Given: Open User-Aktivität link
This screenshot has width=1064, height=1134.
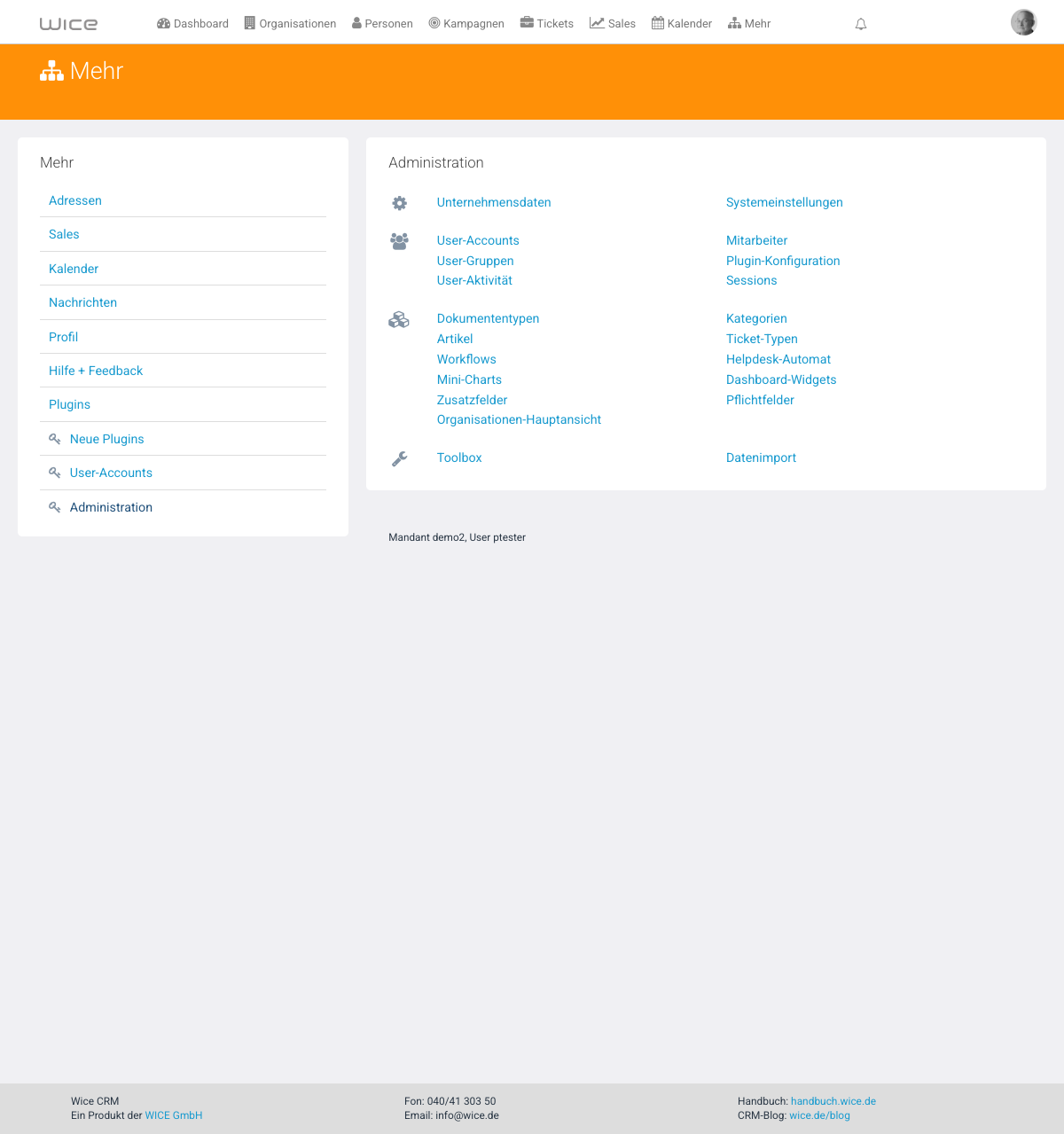Looking at the screenshot, I should coord(474,280).
